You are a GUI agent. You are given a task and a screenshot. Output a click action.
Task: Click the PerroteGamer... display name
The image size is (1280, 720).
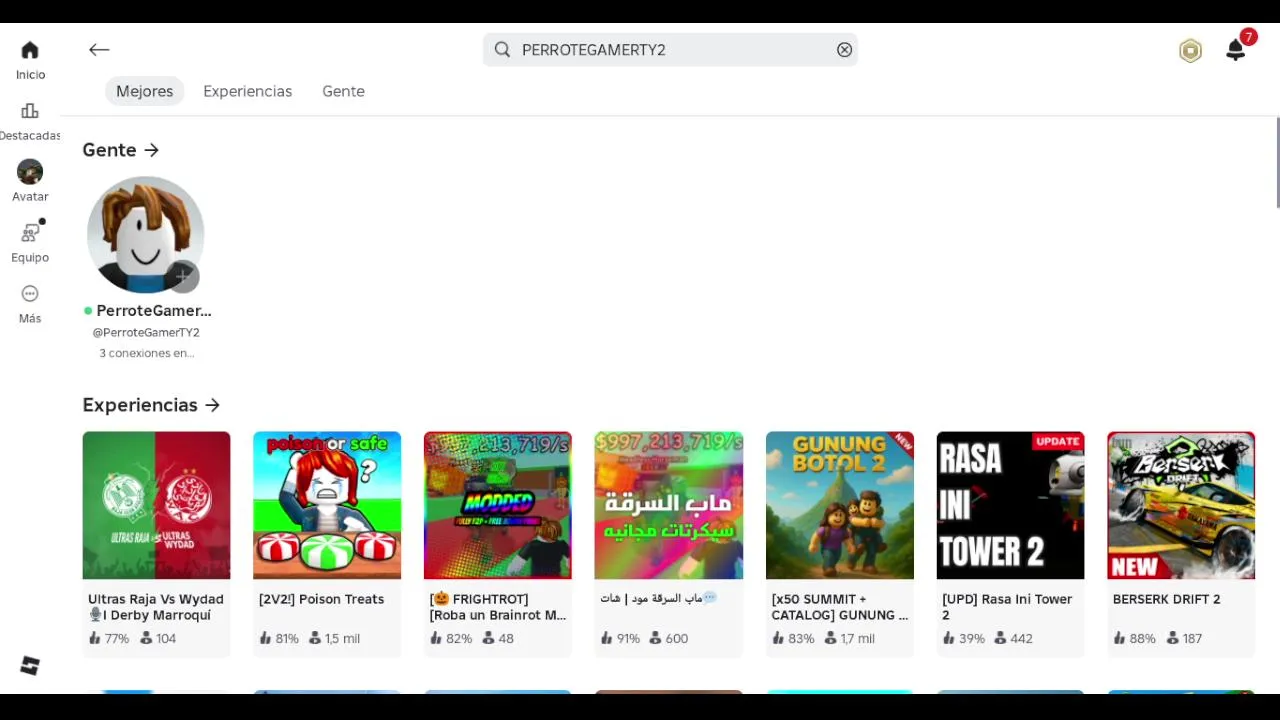(x=154, y=311)
